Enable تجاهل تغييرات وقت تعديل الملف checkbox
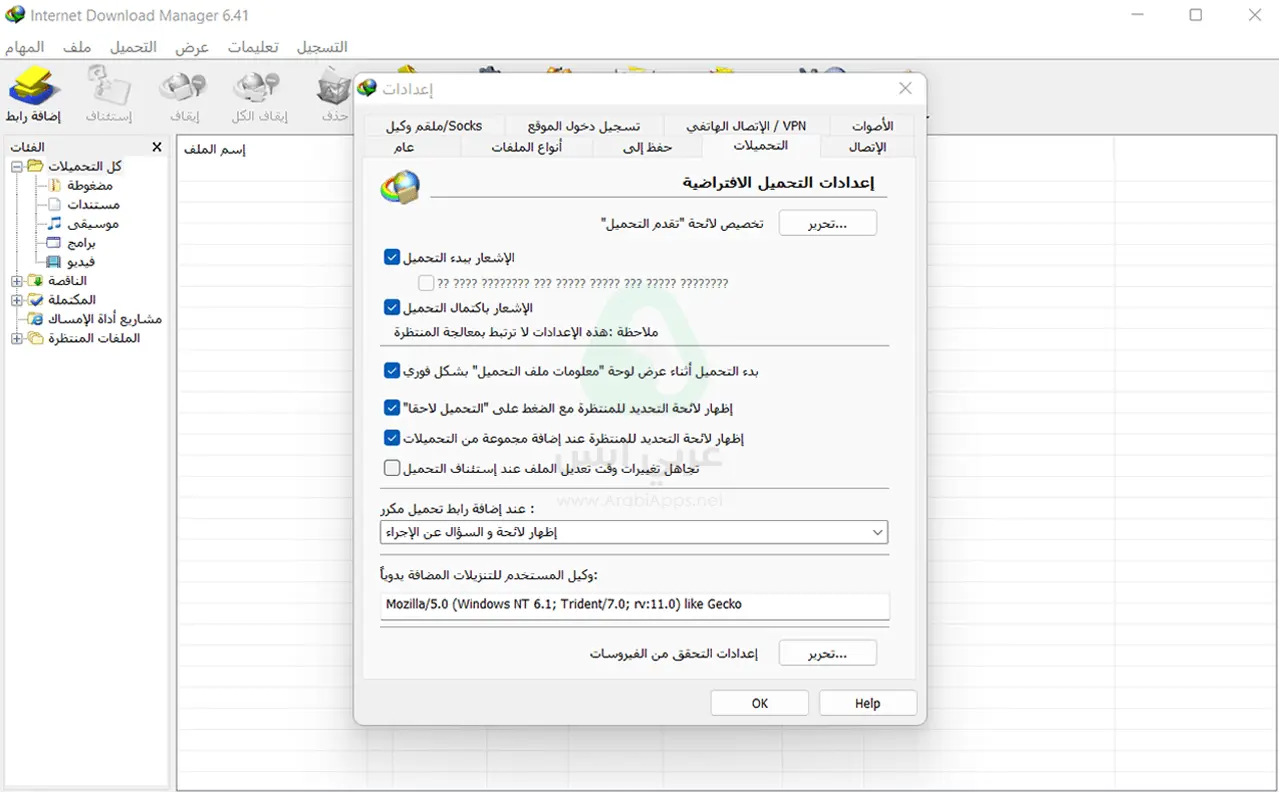Image resolution: width=1279 pixels, height=792 pixels. [x=392, y=467]
